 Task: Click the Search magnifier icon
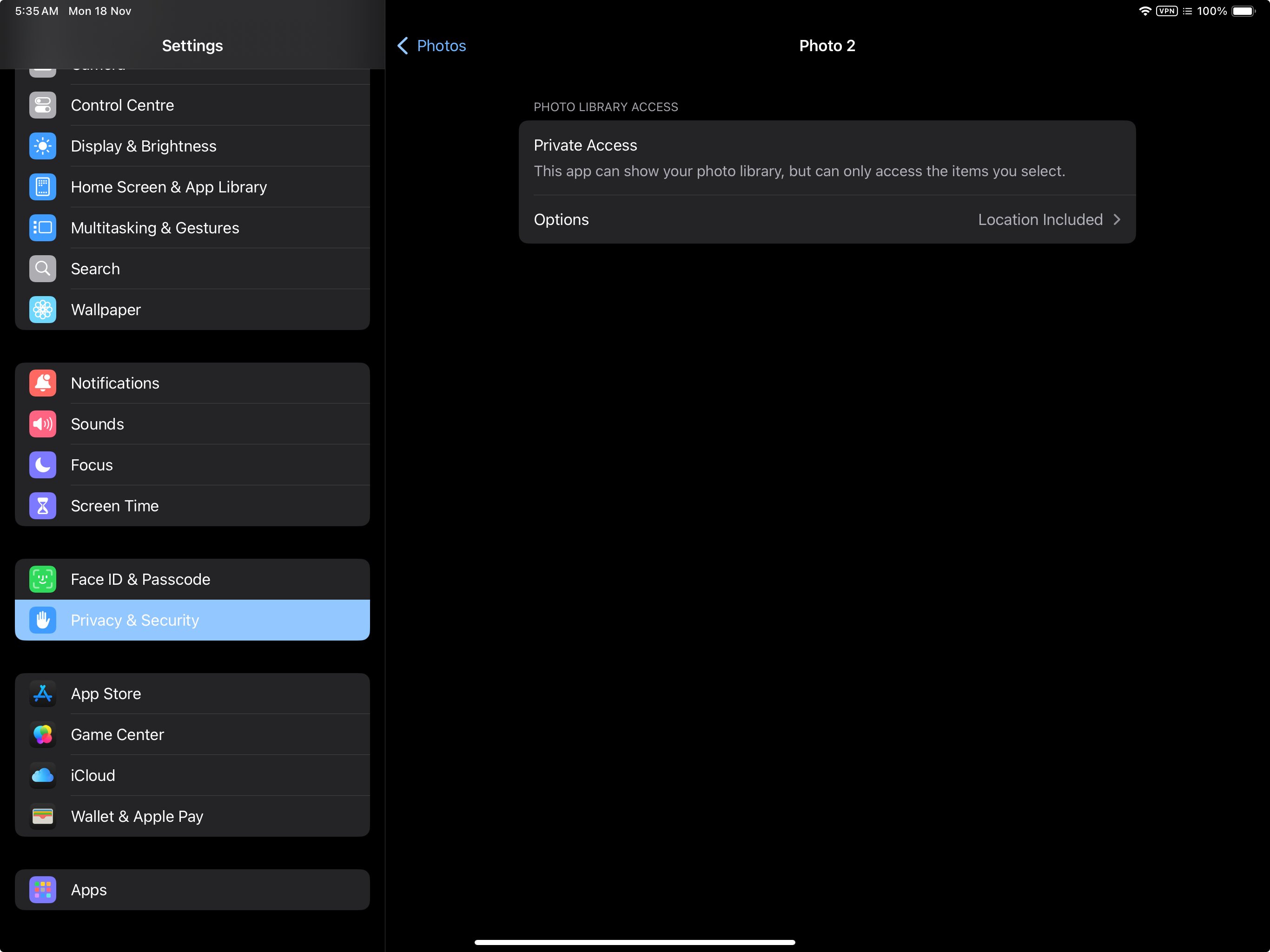[42, 269]
